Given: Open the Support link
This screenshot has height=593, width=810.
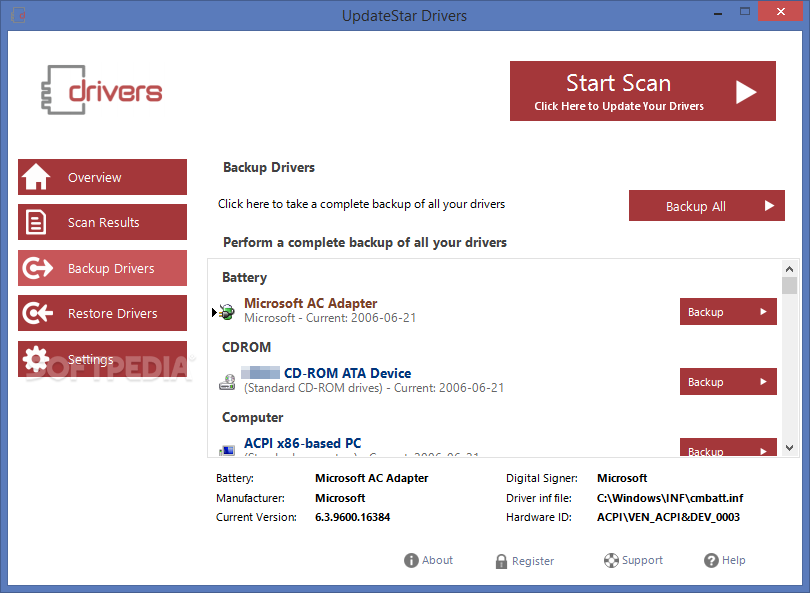Looking at the screenshot, I should (633, 560).
